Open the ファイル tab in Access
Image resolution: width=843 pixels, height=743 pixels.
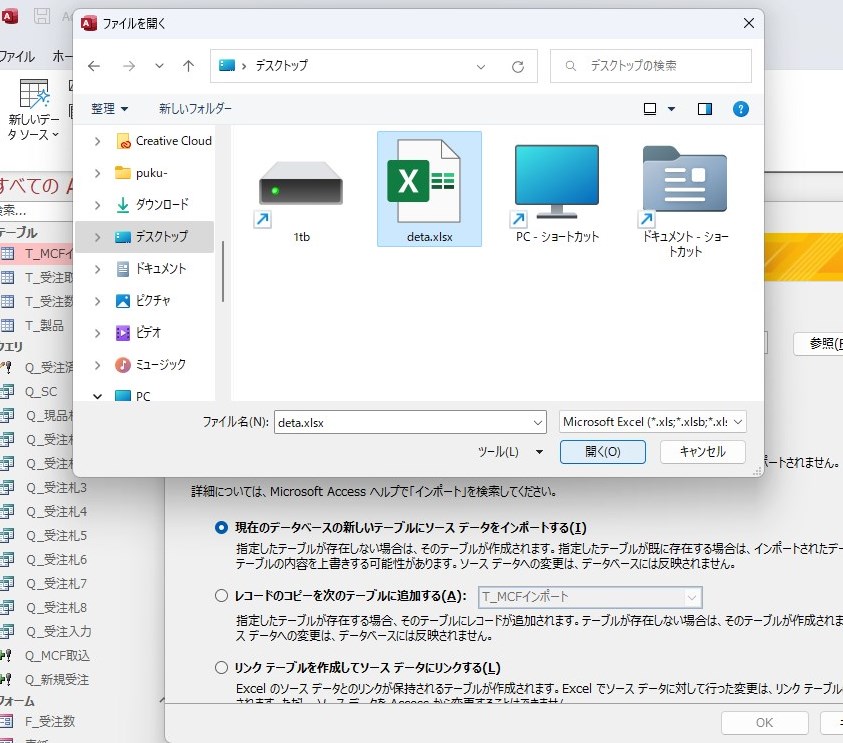click(17, 56)
